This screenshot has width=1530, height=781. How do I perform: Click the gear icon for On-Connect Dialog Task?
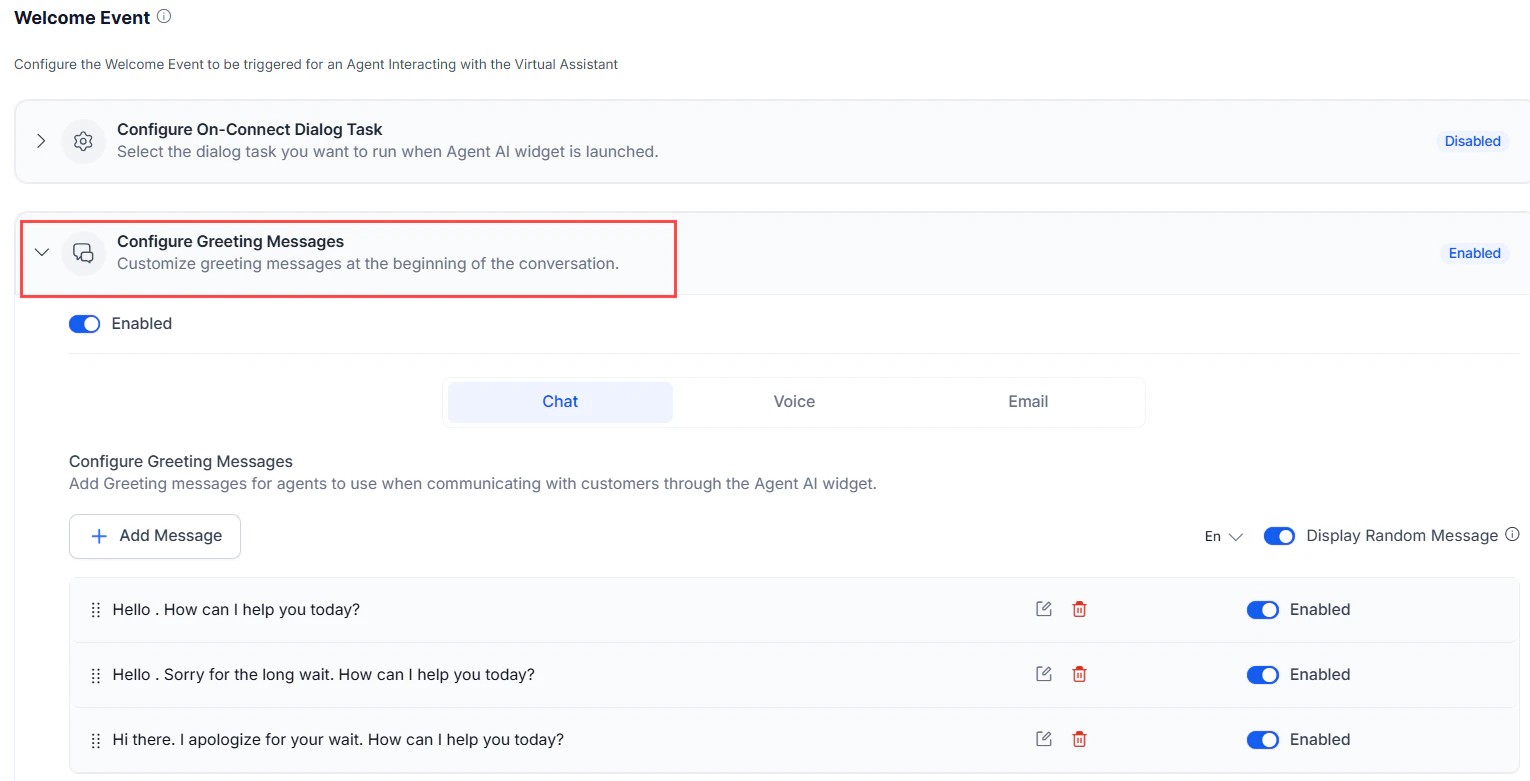click(83, 141)
